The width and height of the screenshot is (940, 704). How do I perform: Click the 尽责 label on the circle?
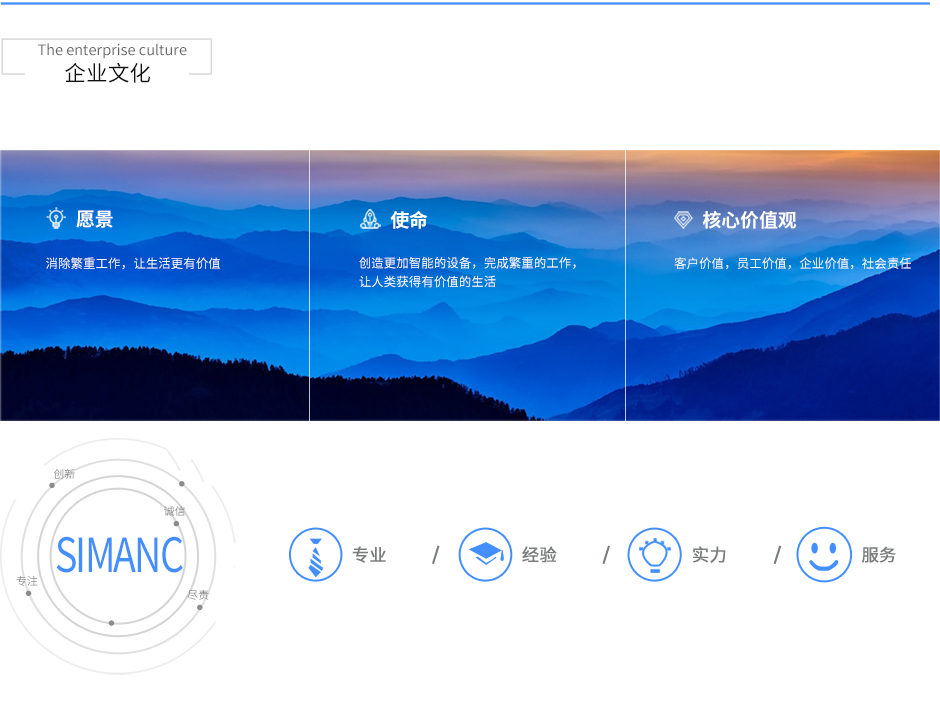point(198,595)
